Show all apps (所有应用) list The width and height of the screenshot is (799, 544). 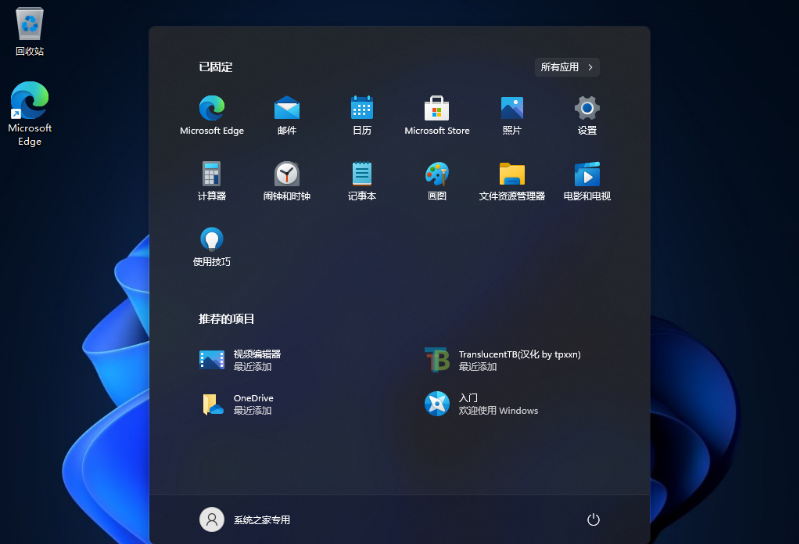567,67
